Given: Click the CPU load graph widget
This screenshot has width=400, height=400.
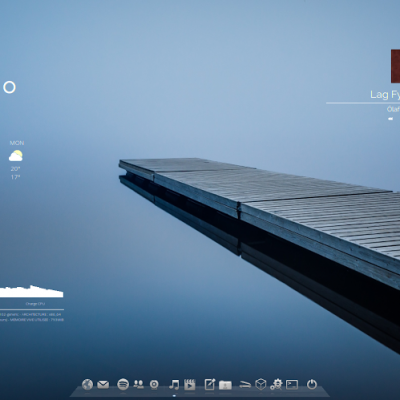Looking at the screenshot, I should [32, 291].
